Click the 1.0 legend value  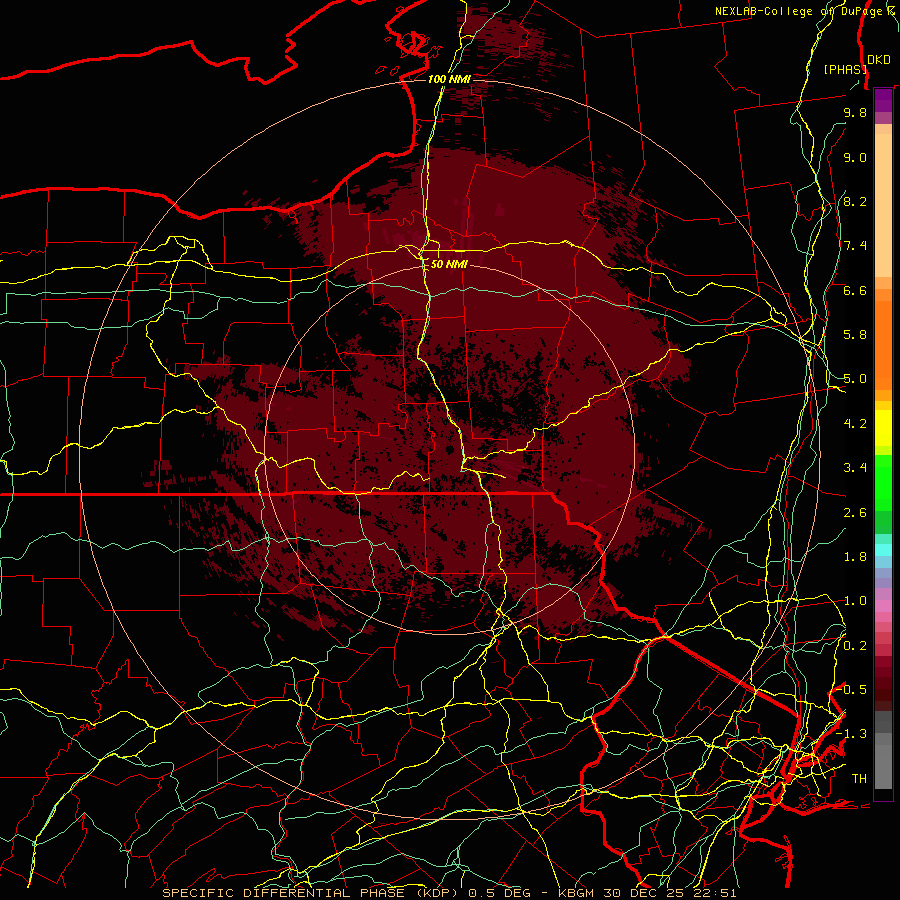pyautogui.click(x=855, y=601)
